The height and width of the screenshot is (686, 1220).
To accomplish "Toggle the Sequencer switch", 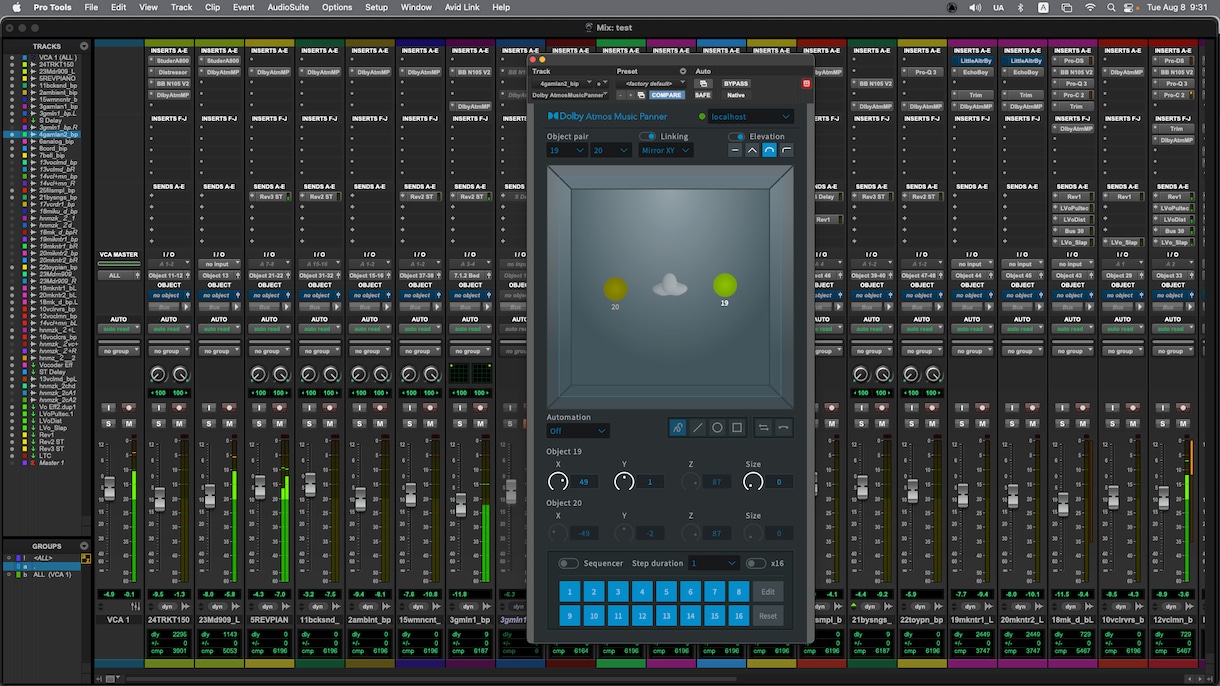I will 568,563.
